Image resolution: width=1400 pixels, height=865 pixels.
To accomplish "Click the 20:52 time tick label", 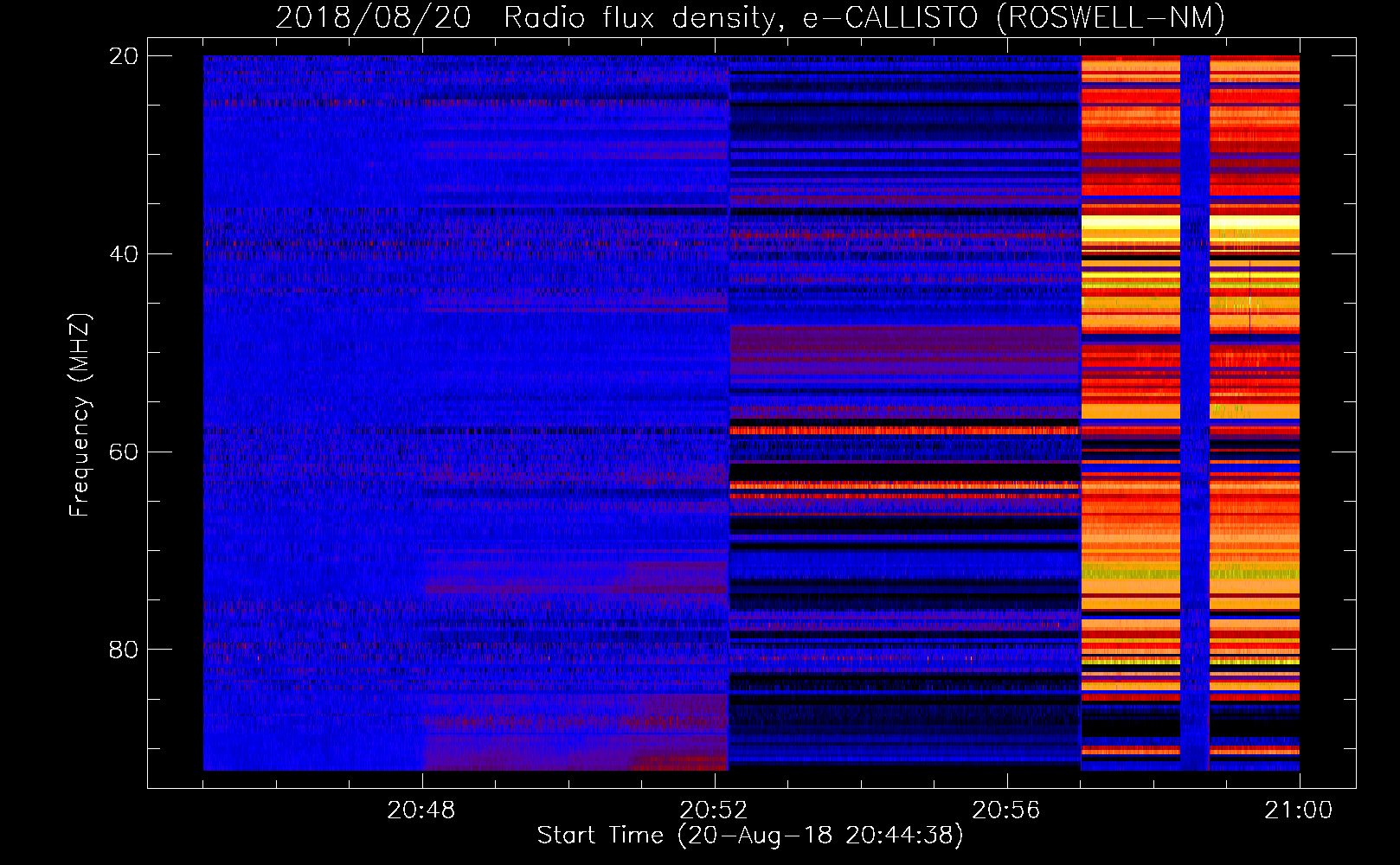I will click(x=715, y=811).
